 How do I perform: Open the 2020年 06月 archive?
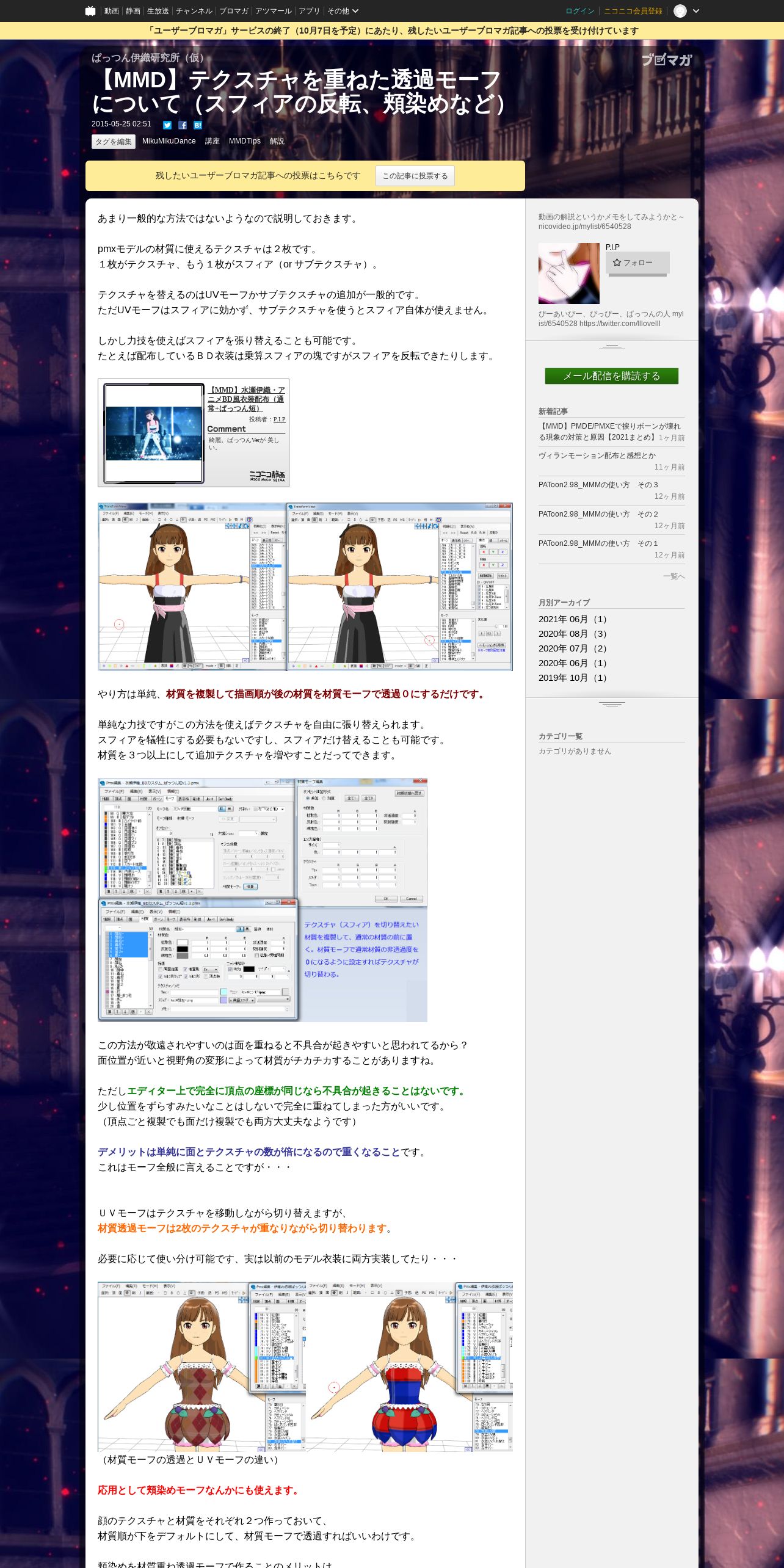coord(574,663)
